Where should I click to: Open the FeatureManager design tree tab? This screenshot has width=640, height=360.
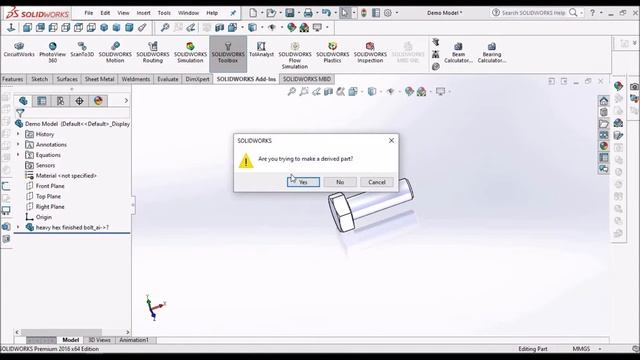23,101
